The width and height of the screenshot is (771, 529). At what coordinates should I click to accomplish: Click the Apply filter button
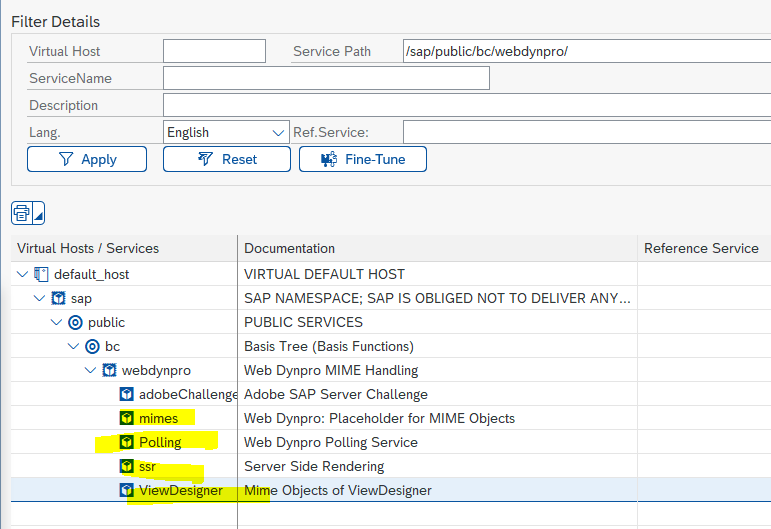tap(87, 159)
